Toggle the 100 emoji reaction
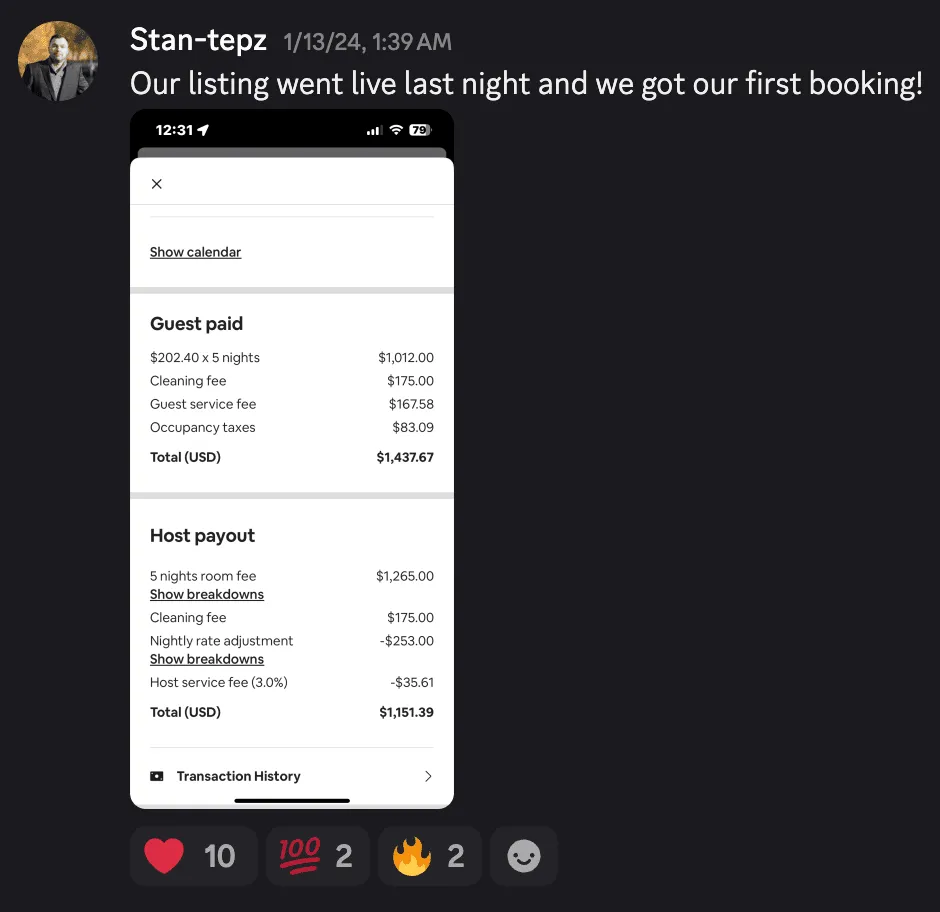The height and width of the screenshot is (912, 940). pyautogui.click(x=317, y=856)
